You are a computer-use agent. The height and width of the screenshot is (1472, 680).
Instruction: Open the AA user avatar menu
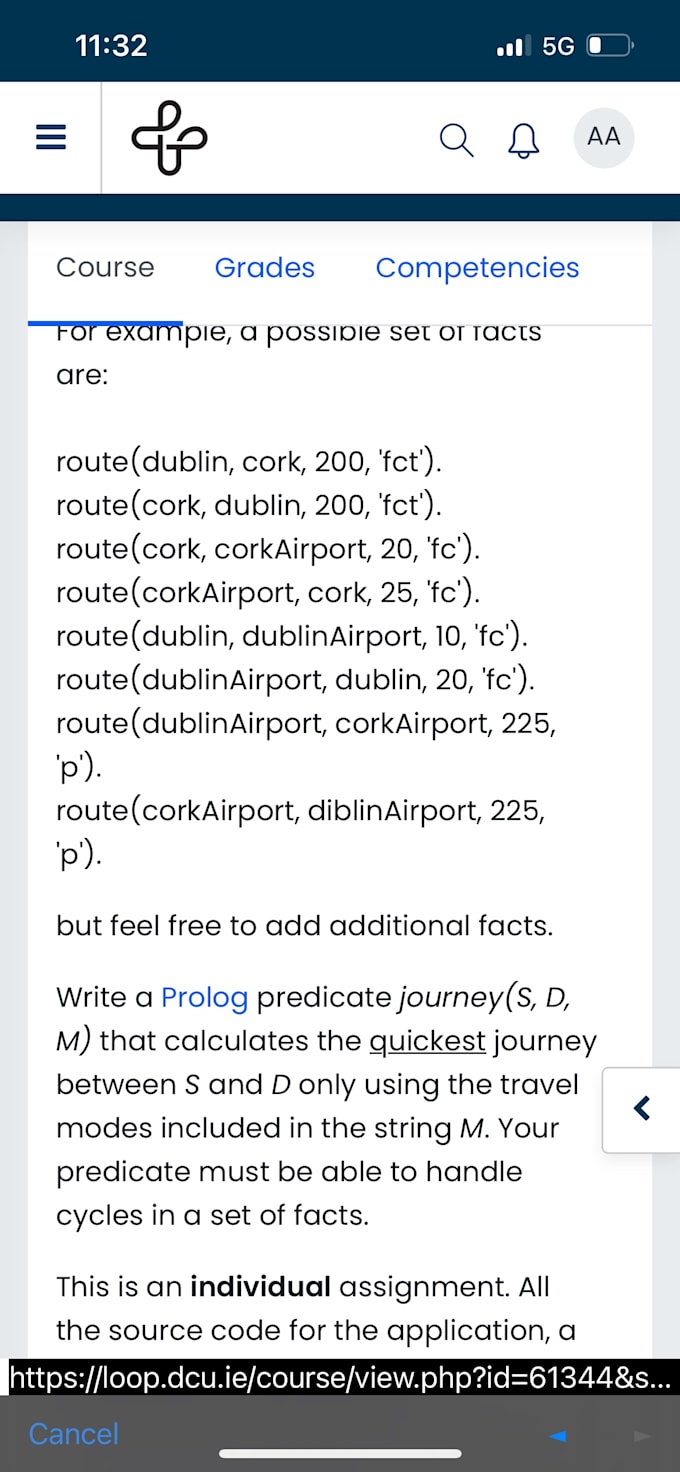[604, 137]
